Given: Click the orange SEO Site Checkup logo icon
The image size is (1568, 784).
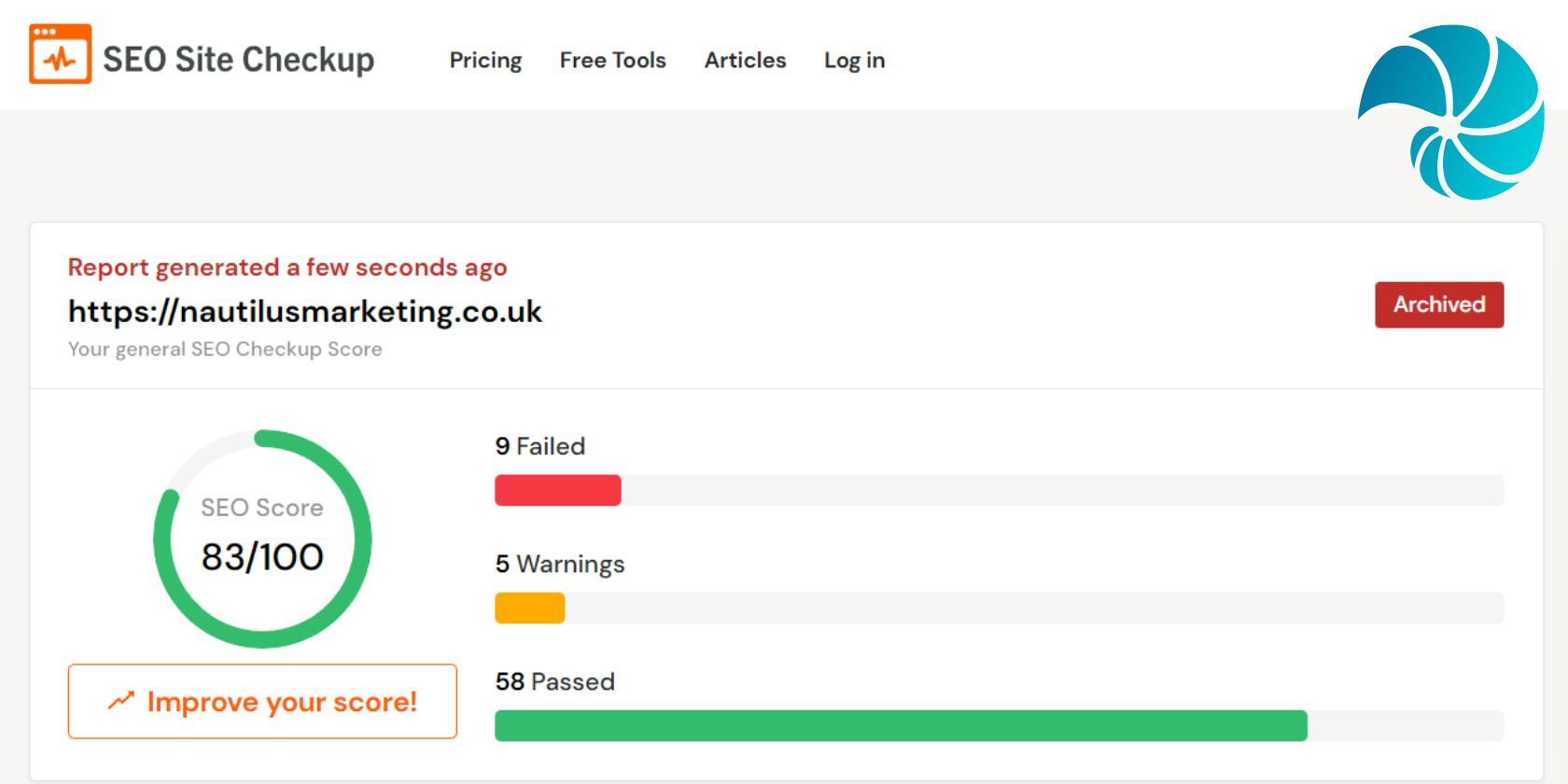Looking at the screenshot, I should point(61,54).
